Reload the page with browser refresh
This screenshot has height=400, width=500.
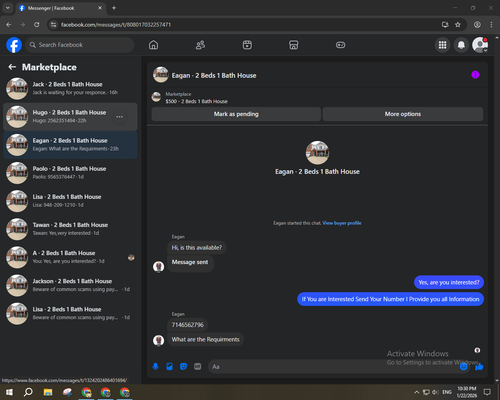[x=37, y=25]
